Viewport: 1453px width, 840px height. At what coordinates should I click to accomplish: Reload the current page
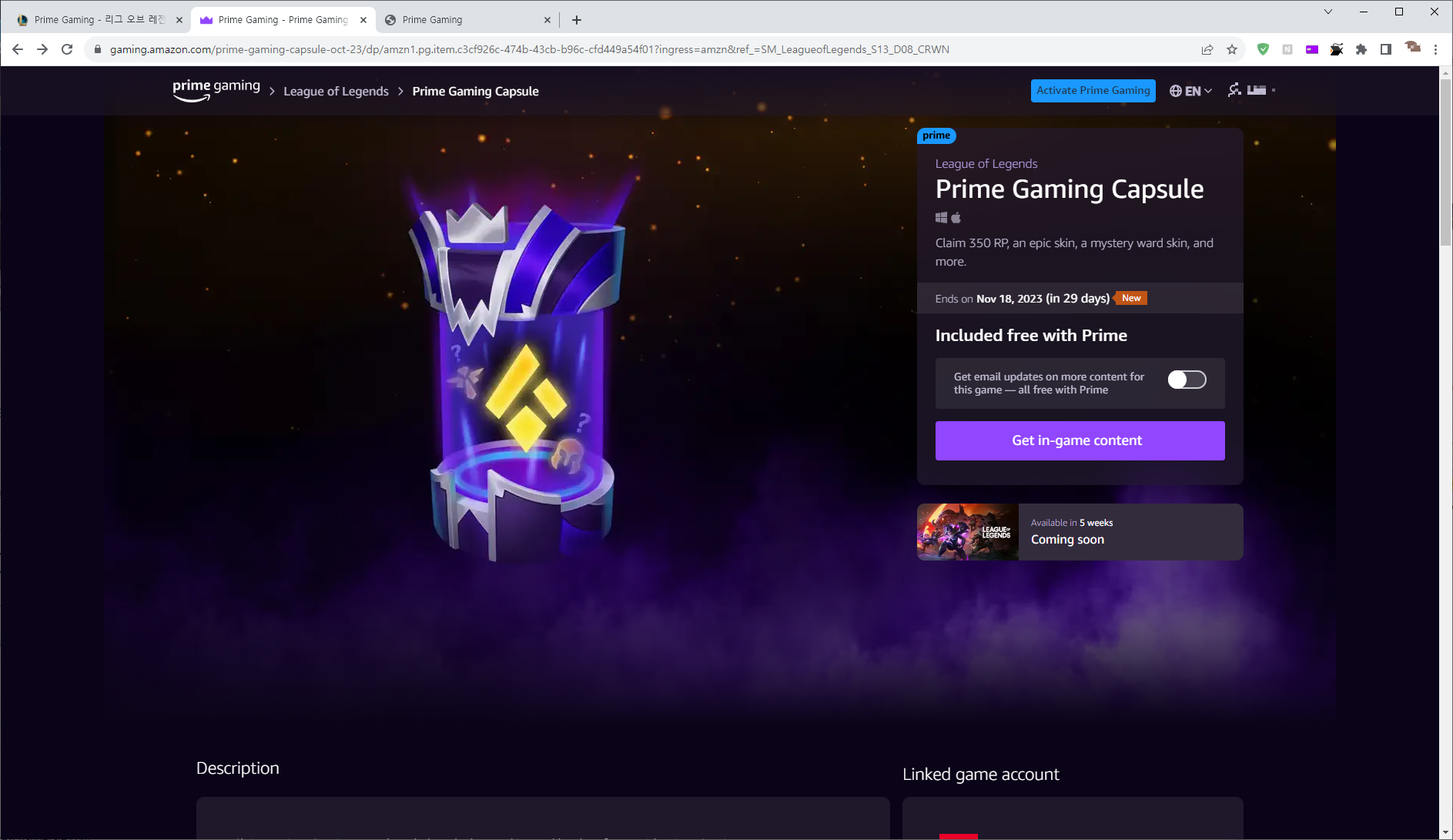tap(67, 49)
